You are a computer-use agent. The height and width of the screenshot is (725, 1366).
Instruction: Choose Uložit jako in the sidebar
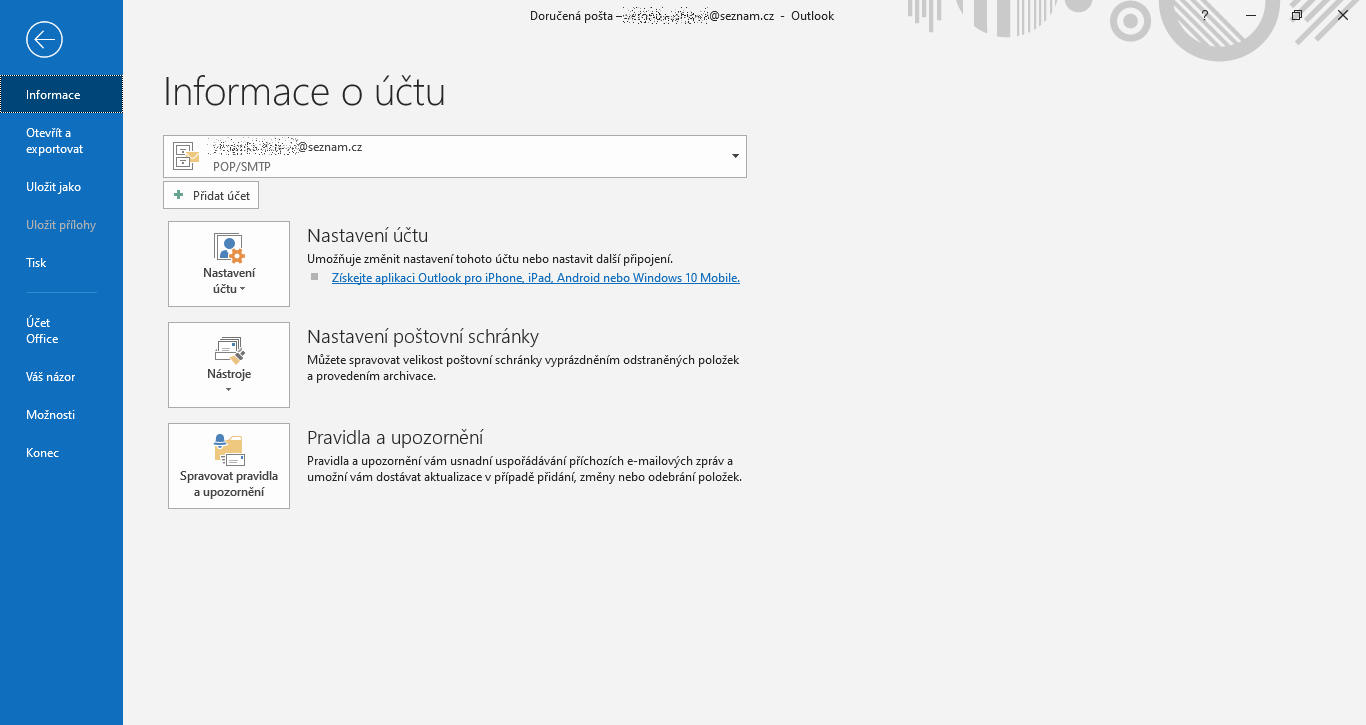[x=61, y=187]
